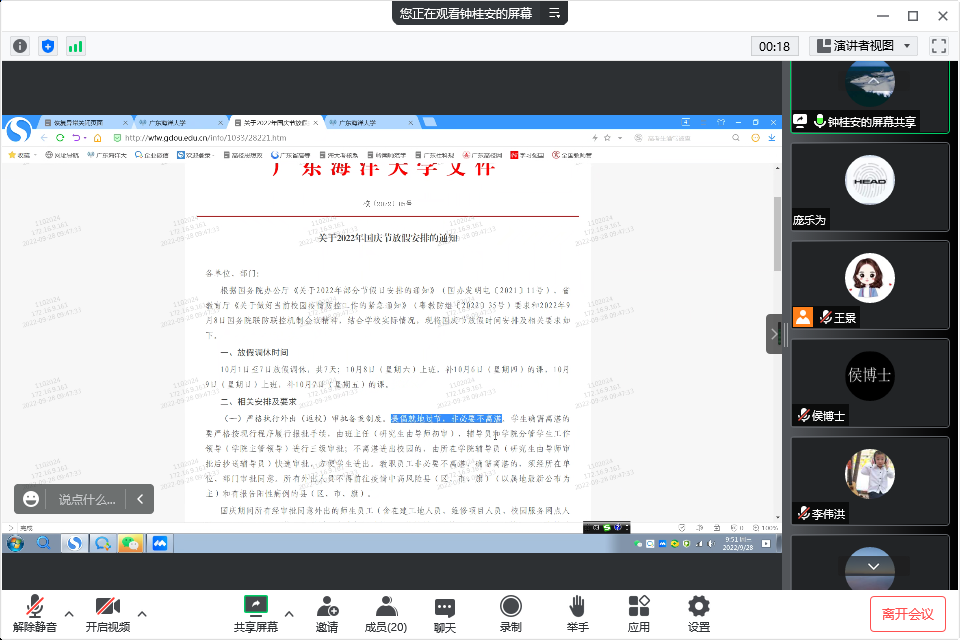
Task: Start Recording (录制)
Action: 510,613
